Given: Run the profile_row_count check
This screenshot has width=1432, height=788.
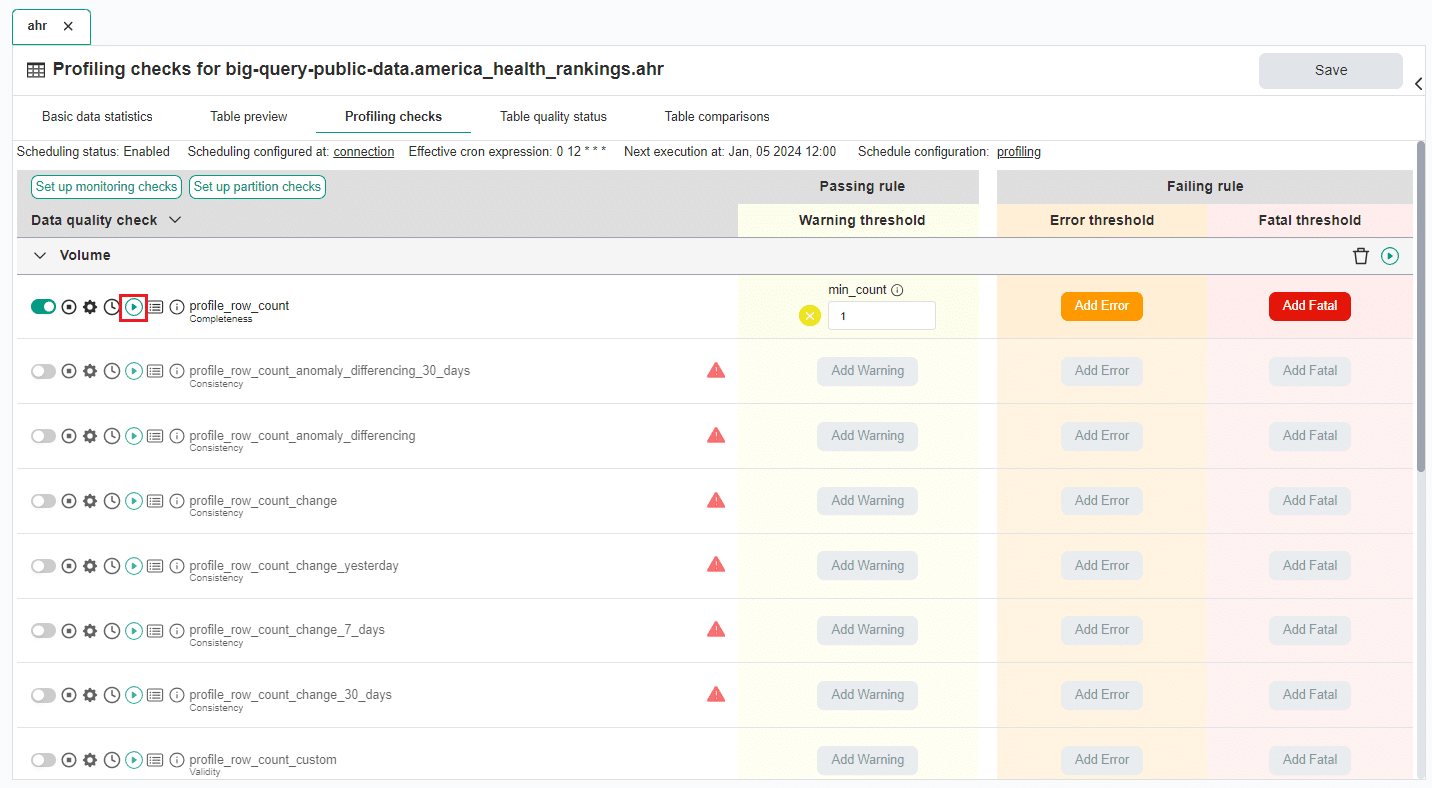Looking at the screenshot, I should tap(133, 307).
